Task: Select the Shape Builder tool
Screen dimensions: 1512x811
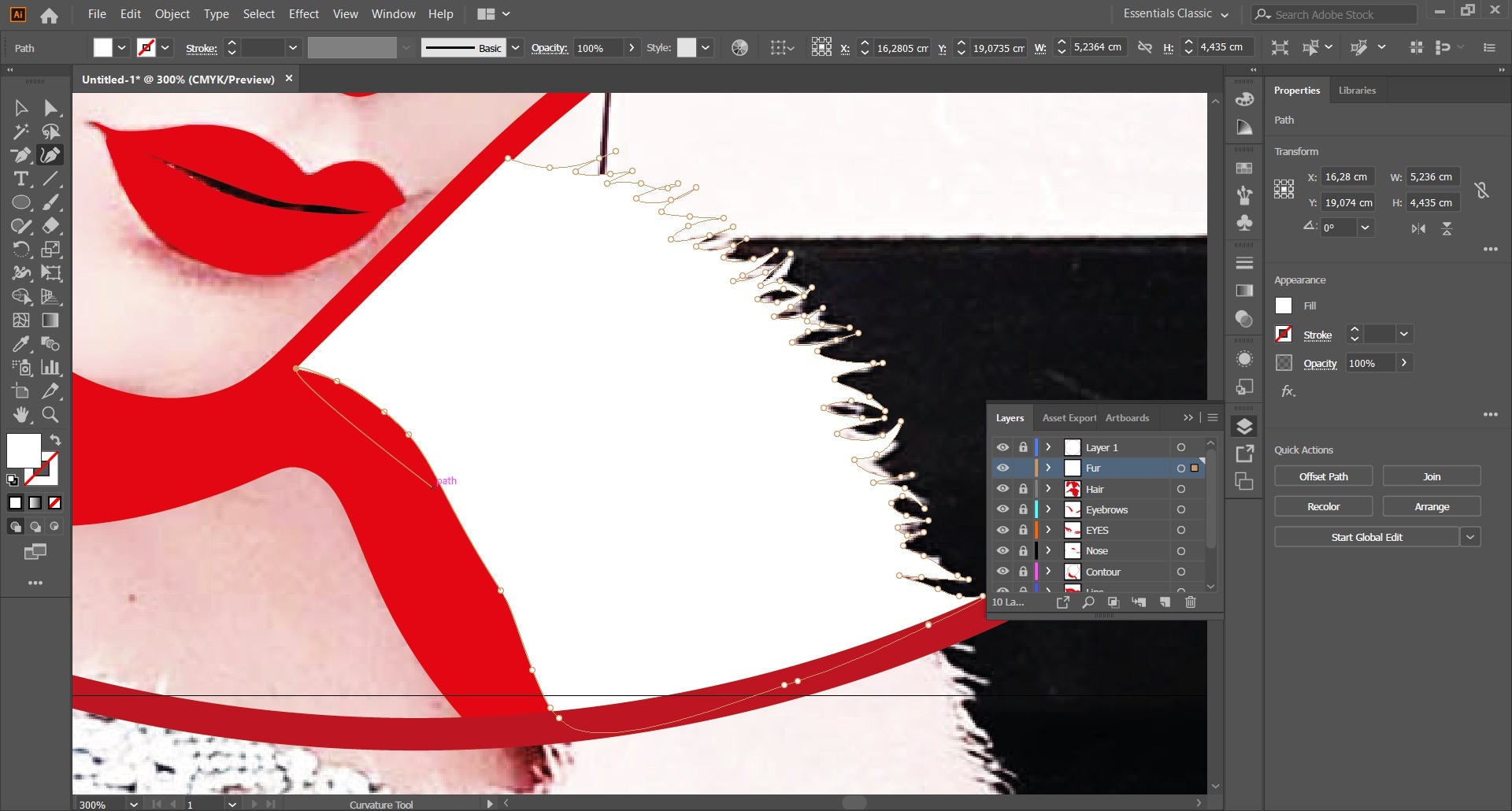Action: point(21,297)
